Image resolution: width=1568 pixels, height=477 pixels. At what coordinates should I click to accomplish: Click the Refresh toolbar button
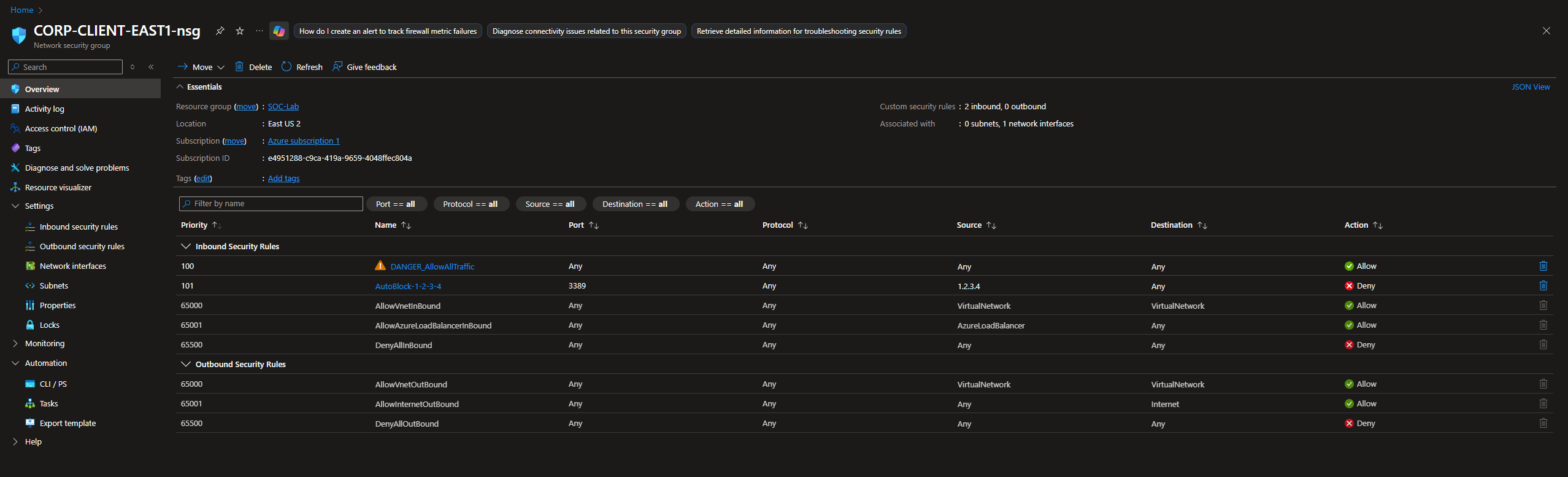point(302,67)
